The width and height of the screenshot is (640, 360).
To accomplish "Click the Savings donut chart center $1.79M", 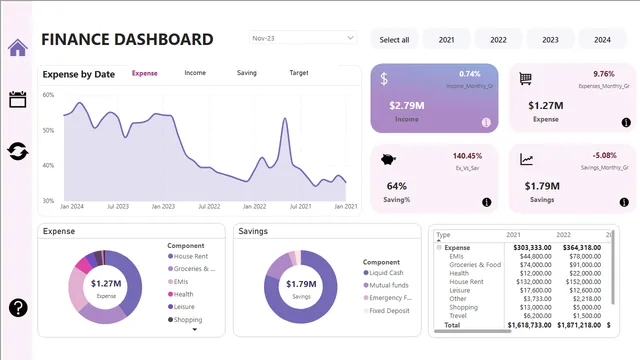I will (x=301, y=284).
